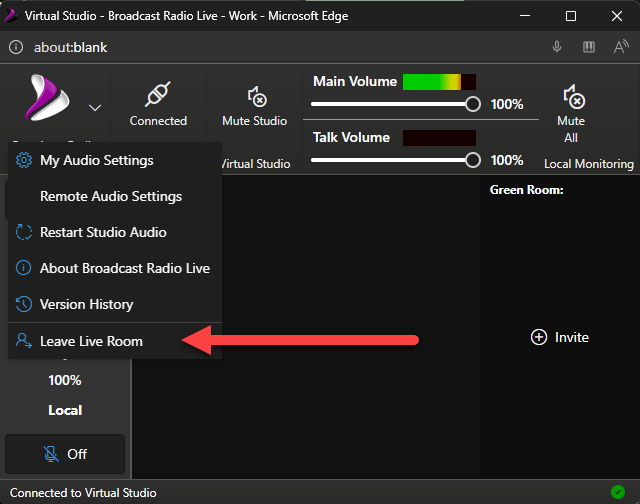Click the plus icon next to Invite
640x504 pixels.
539,337
